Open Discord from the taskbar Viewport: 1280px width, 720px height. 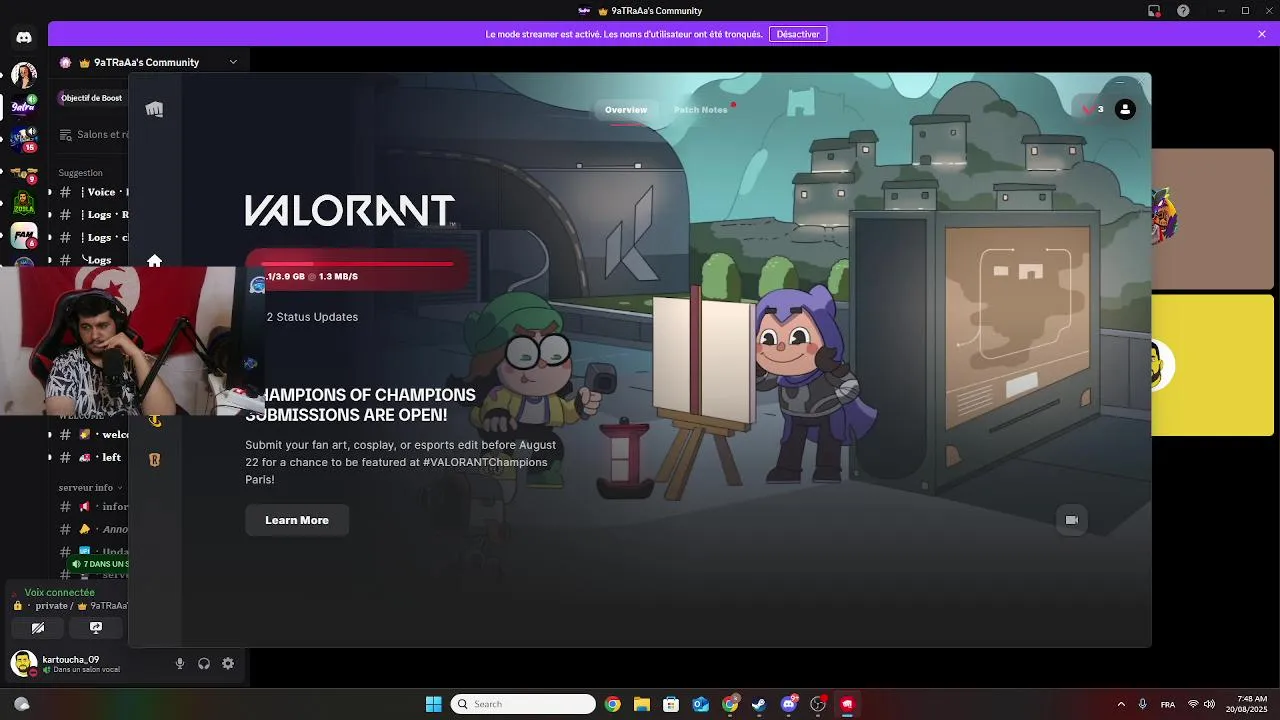[x=789, y=704]
